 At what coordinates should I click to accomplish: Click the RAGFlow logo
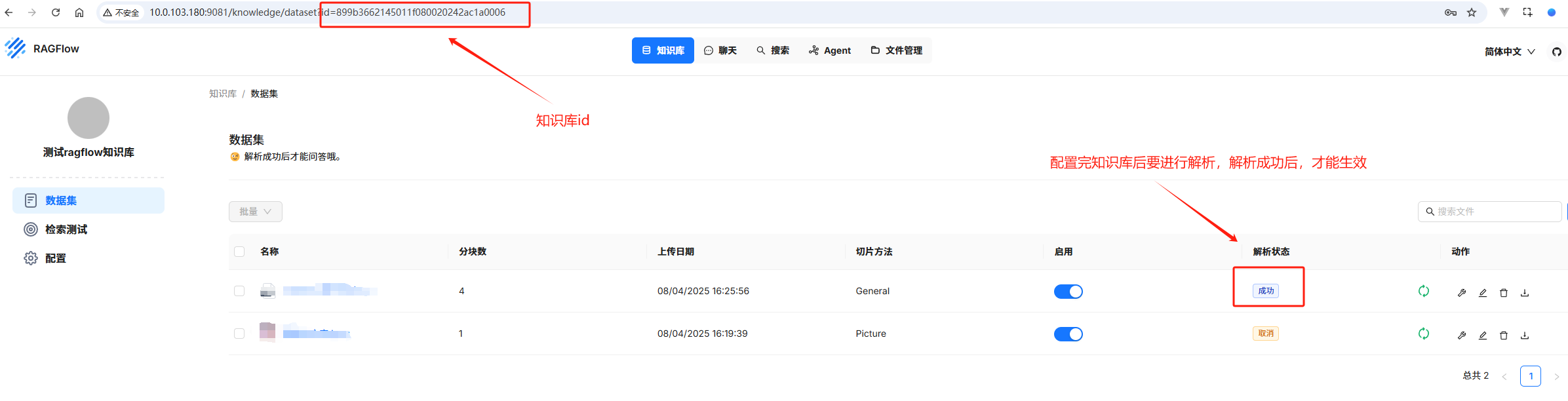point(15,48)
